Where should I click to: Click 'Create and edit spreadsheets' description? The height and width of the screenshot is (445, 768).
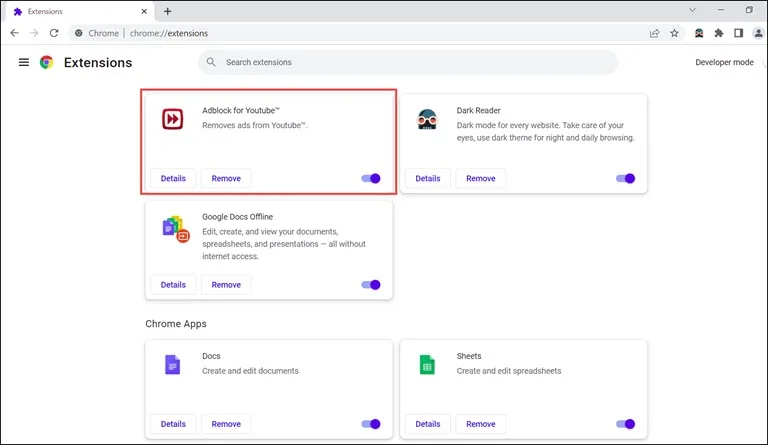[x=509, y=371]
